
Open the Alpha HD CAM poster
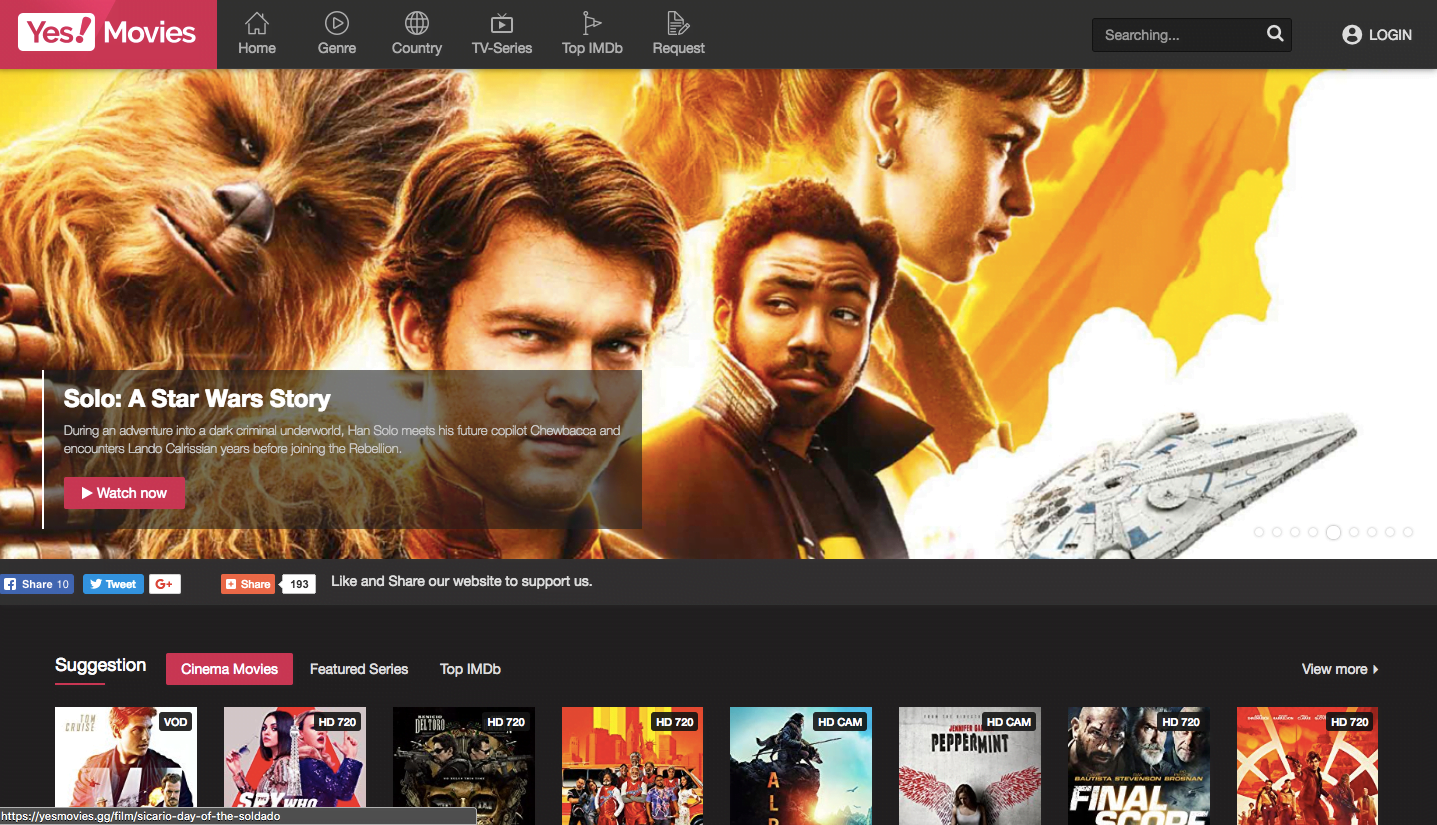click(801, 766)
